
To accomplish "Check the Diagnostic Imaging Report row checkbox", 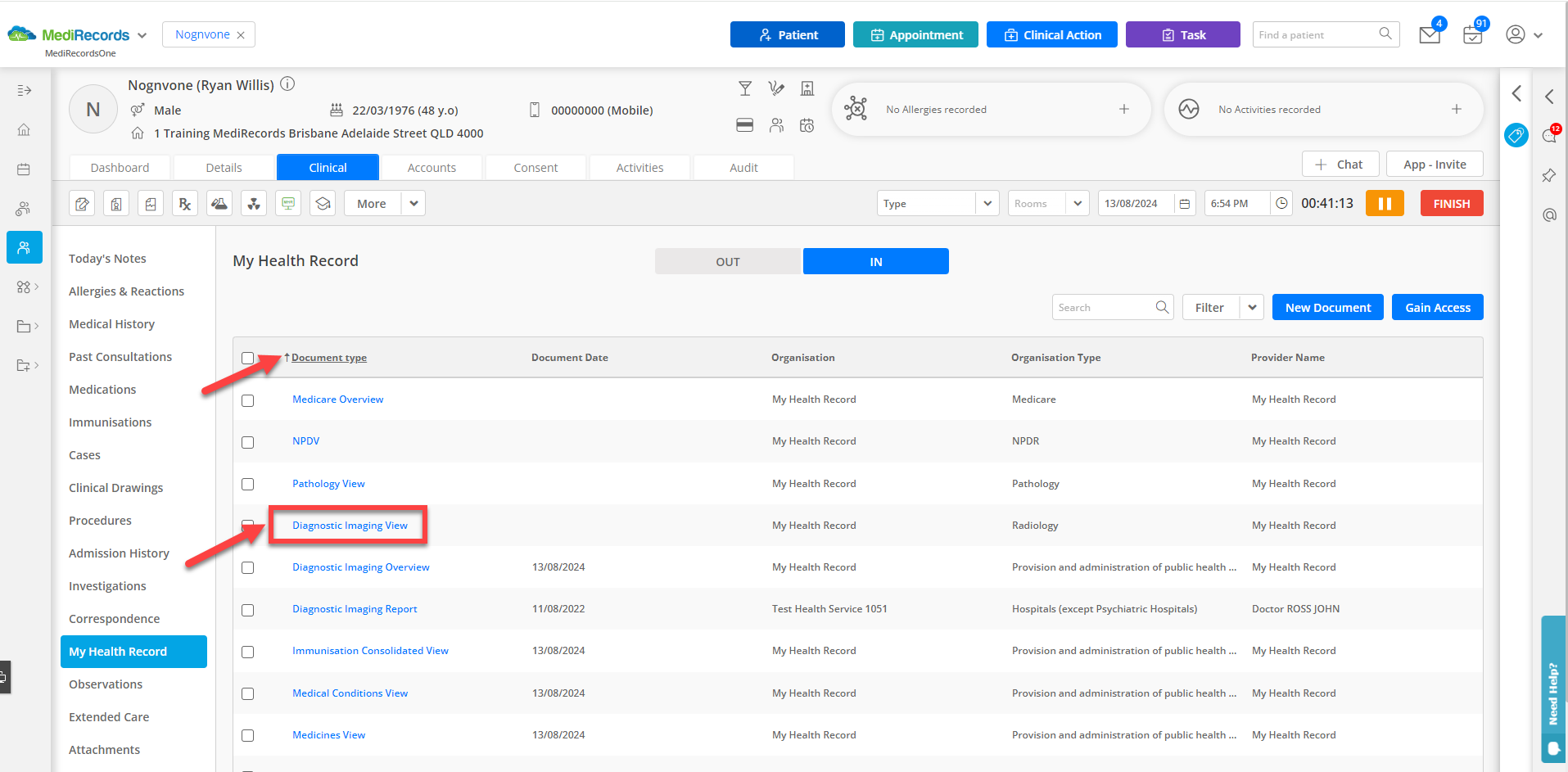I will click(248, 610).
